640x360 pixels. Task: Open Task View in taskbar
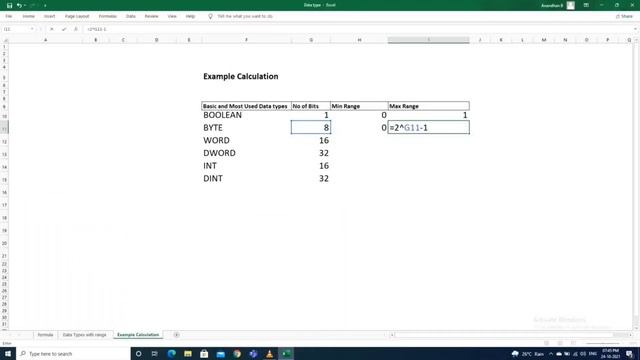point(154,353)
